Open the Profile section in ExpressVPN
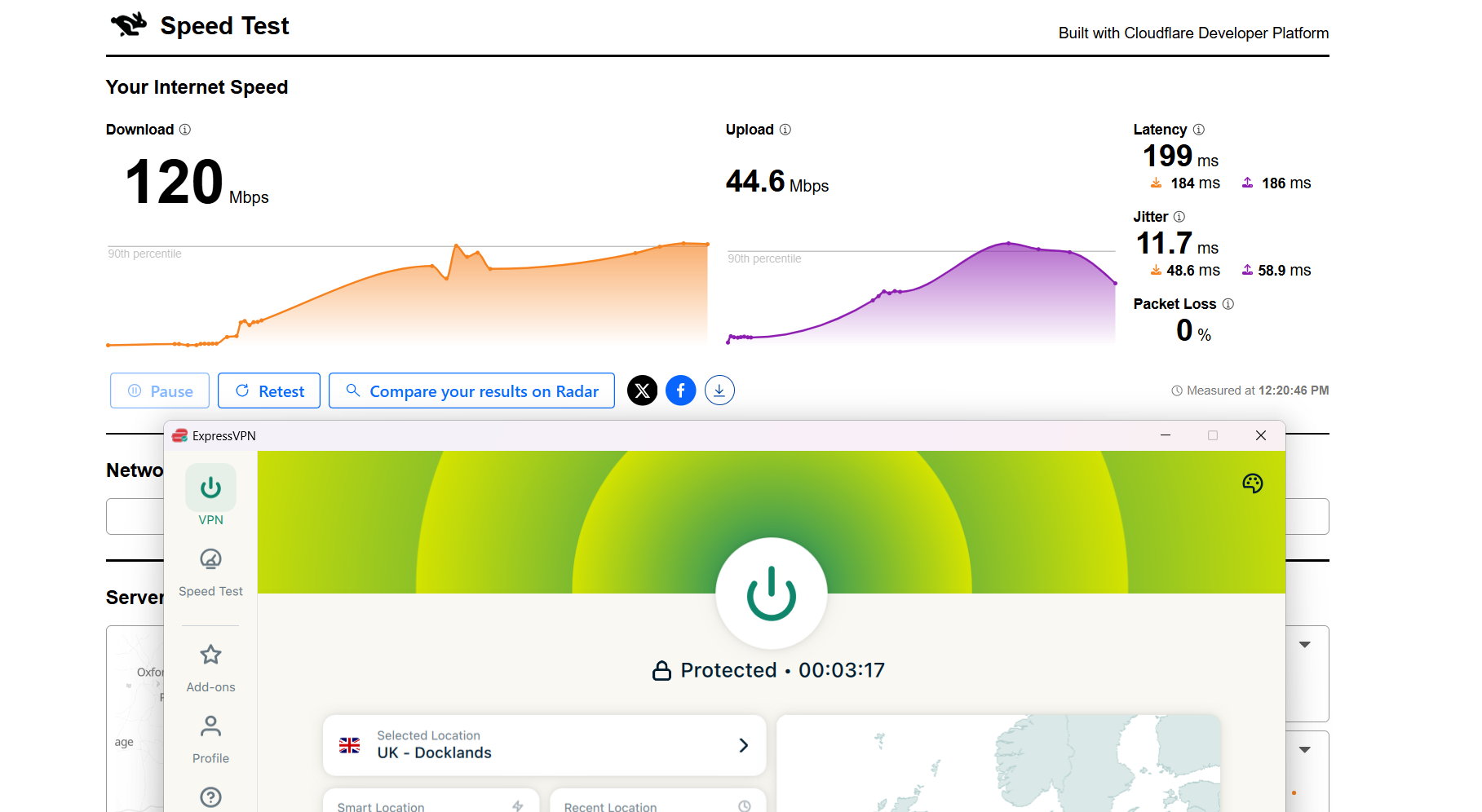This screenshot has height=812, width=1482. point(210,736)
